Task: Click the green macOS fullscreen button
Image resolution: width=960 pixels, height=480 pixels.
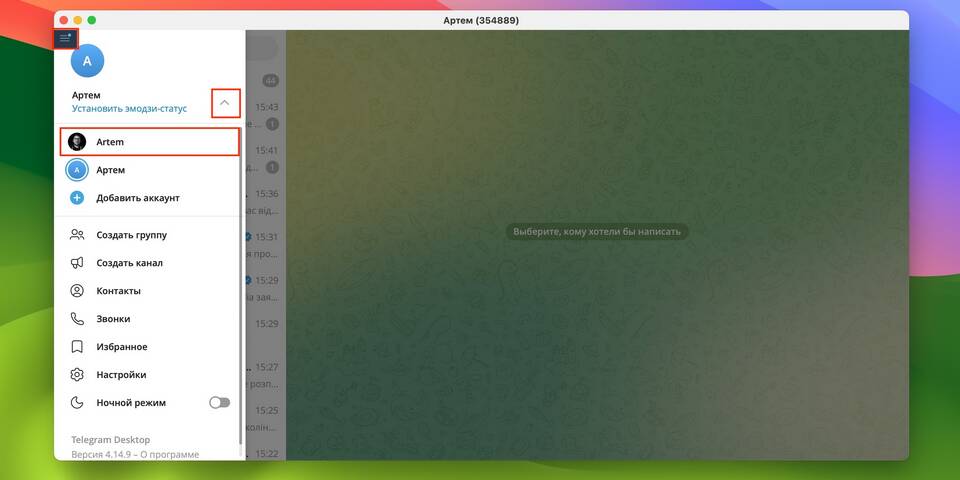Action: pyautogui.click(x=92, y=20)
